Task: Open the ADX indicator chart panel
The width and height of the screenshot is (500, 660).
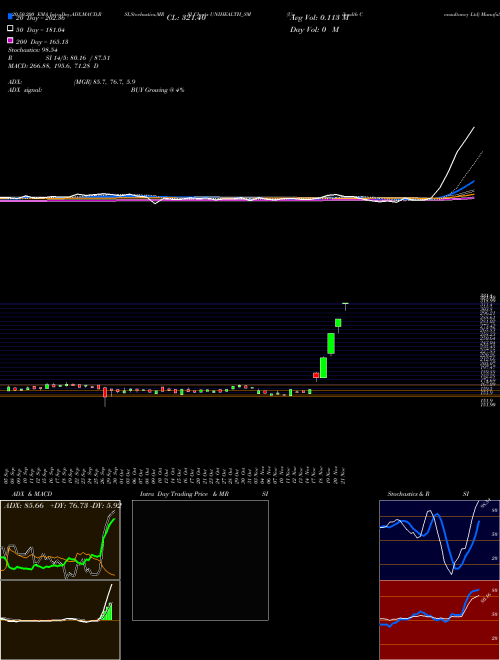Action: pos(60,540)
